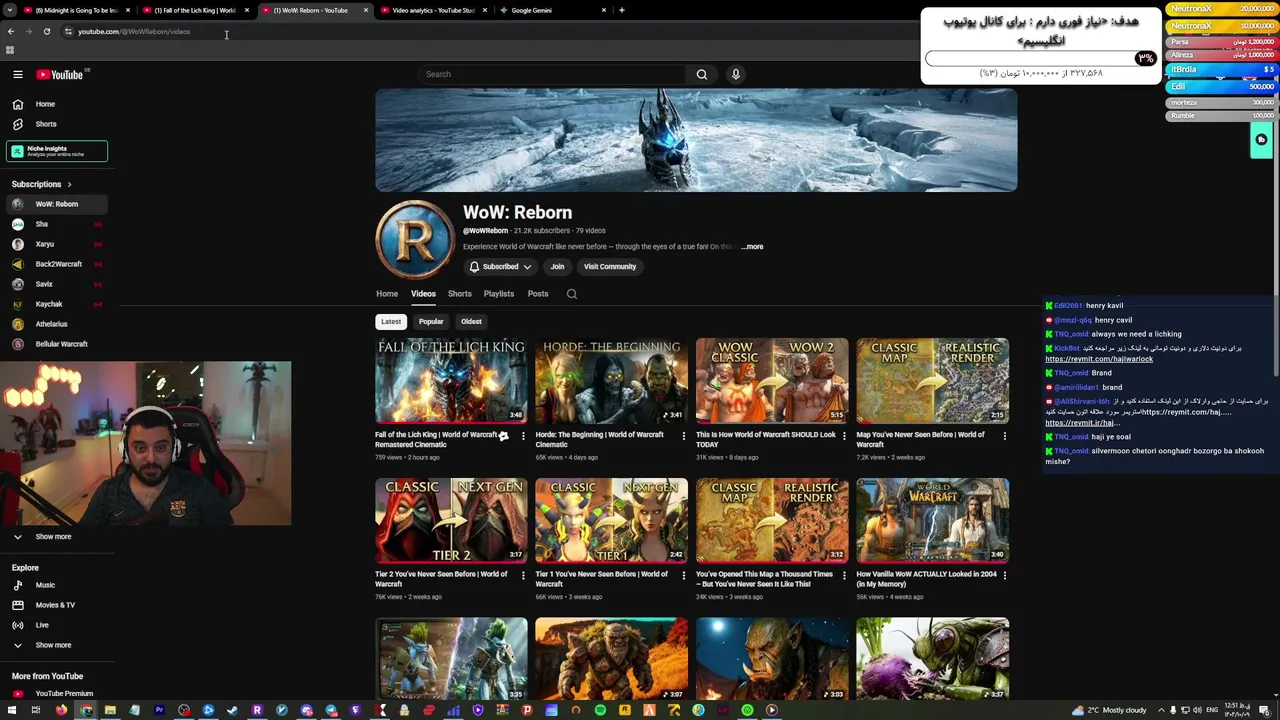This screenshot has height=720, width=1280.
Task: Open the Back2Warcraft subscription channel
Action: point(57,264)
